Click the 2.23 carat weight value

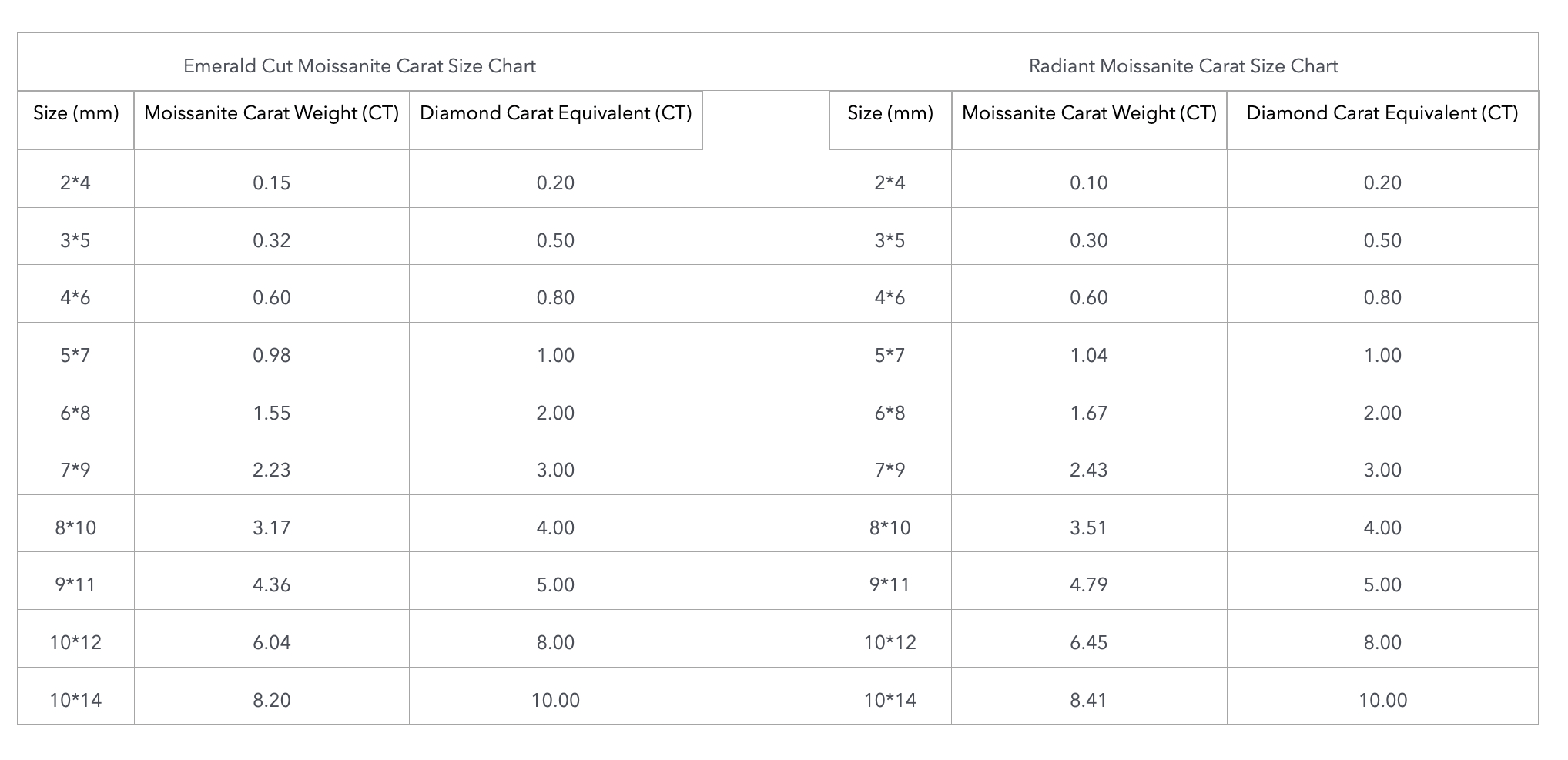(x=271, y=470)
